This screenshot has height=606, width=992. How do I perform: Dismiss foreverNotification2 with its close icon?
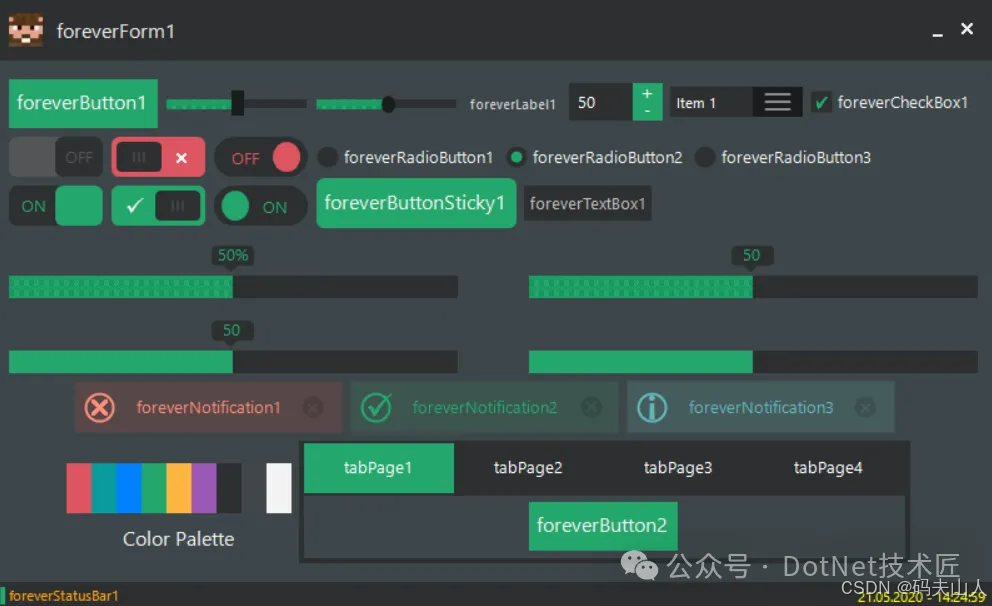tap(592, 407)
